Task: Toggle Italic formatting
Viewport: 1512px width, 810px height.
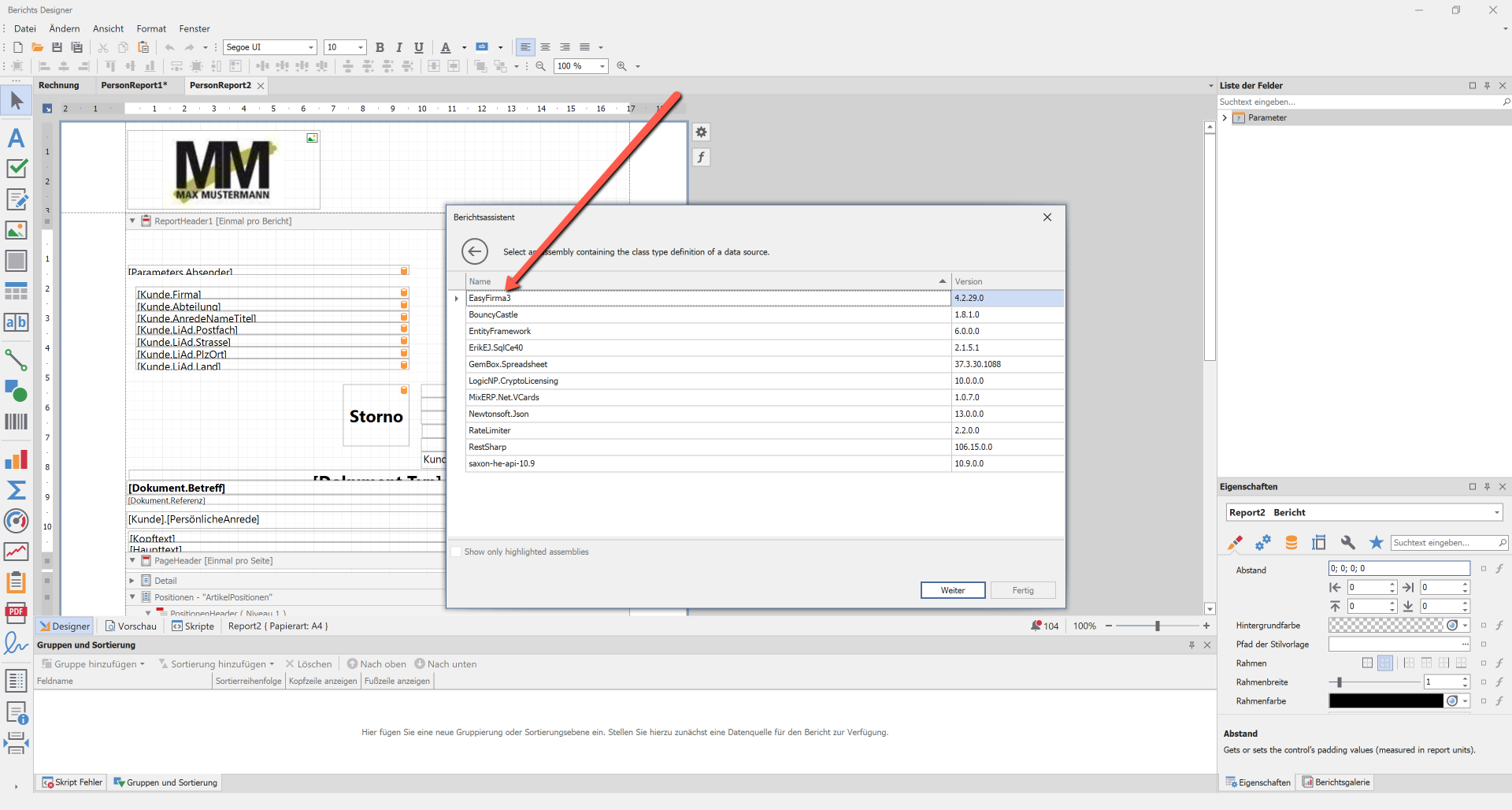Action: click(x=399, y=47)
